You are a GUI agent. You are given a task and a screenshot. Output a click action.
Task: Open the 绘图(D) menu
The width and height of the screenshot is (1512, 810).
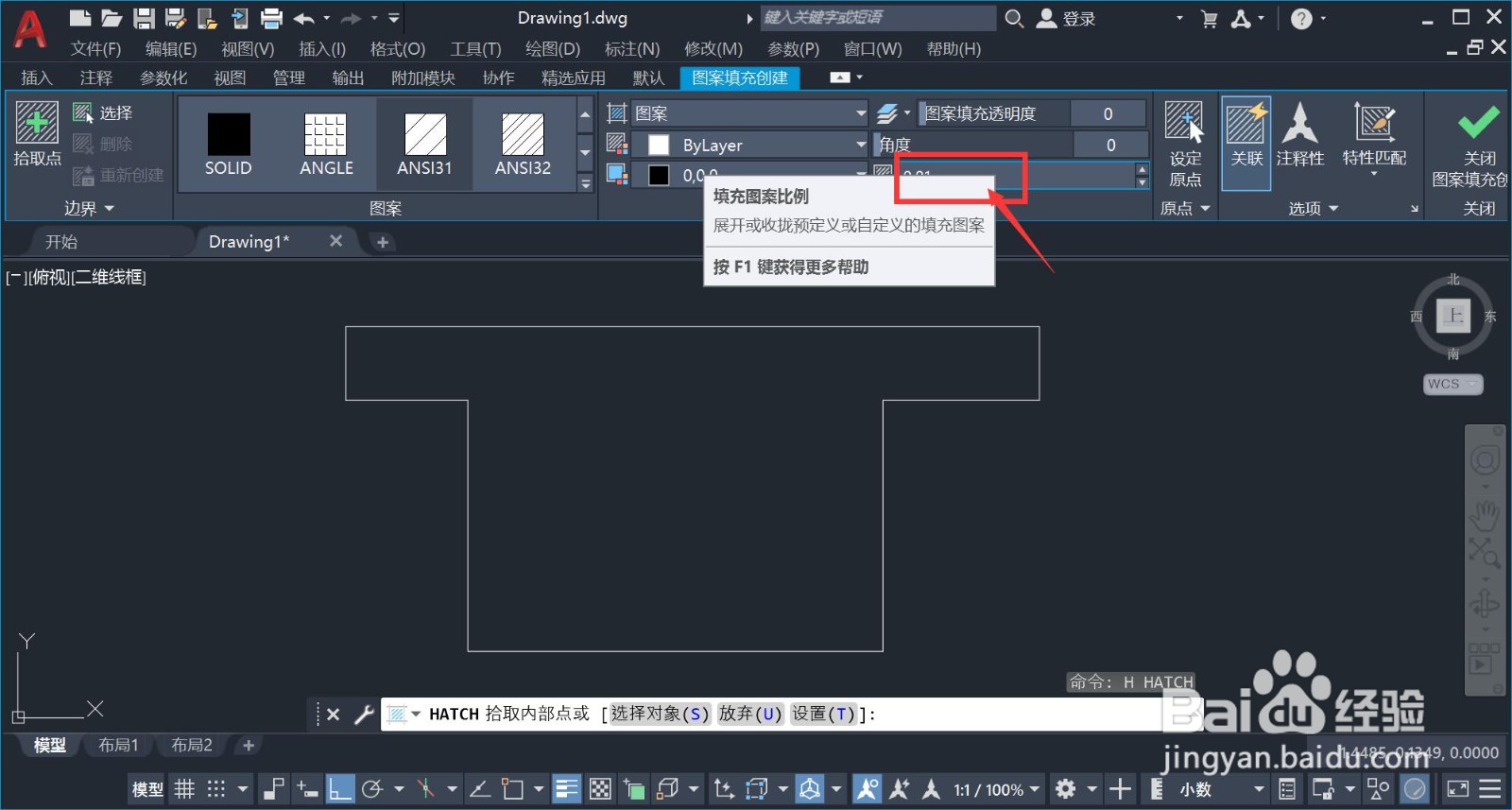click(x=553, y=49)
